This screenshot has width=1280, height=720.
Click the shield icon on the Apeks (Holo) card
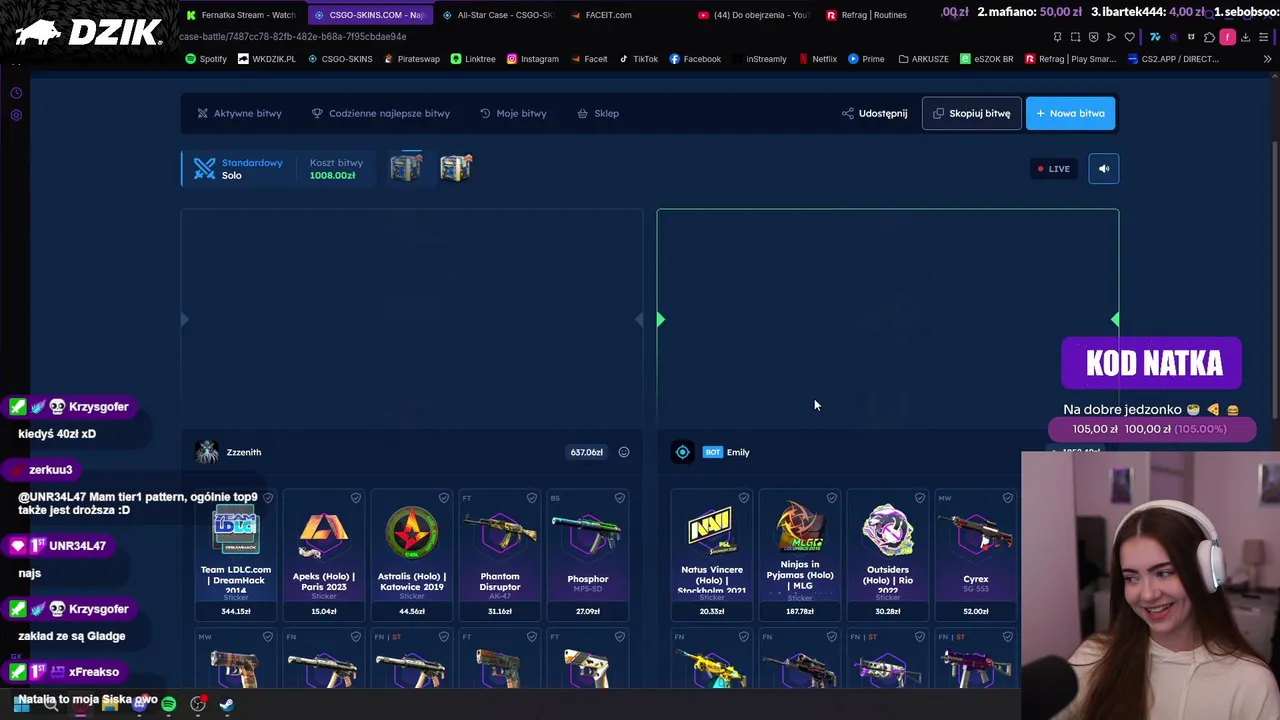(x=356, y=498)
